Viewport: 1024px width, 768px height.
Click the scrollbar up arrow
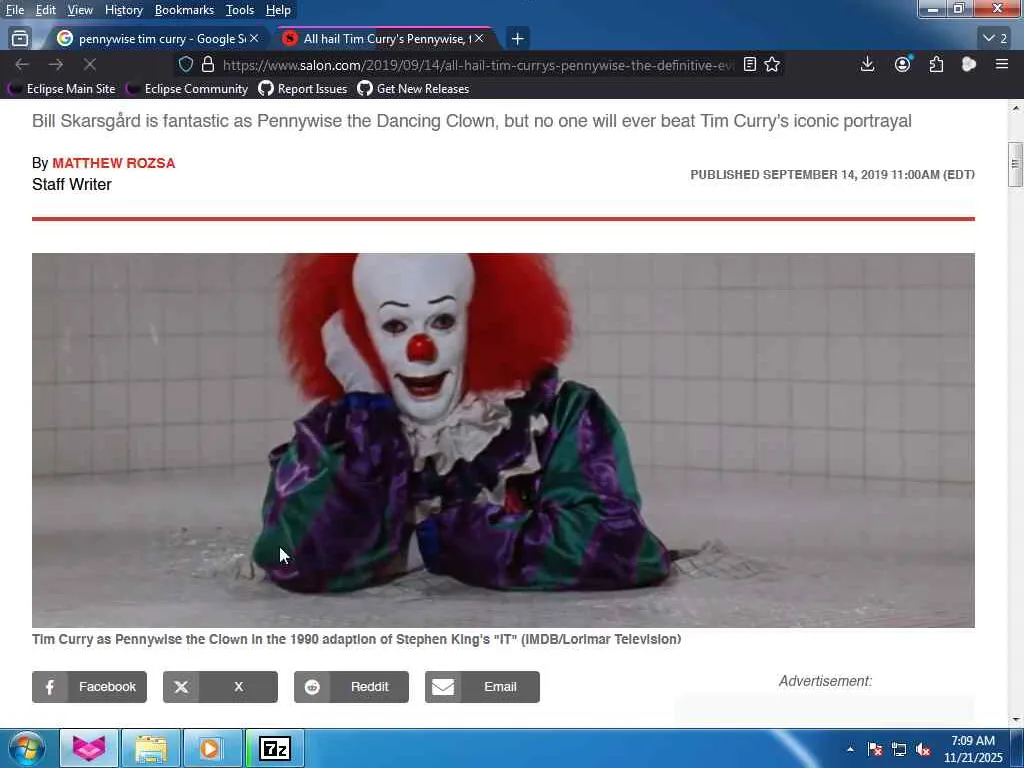coord(1016,107)
